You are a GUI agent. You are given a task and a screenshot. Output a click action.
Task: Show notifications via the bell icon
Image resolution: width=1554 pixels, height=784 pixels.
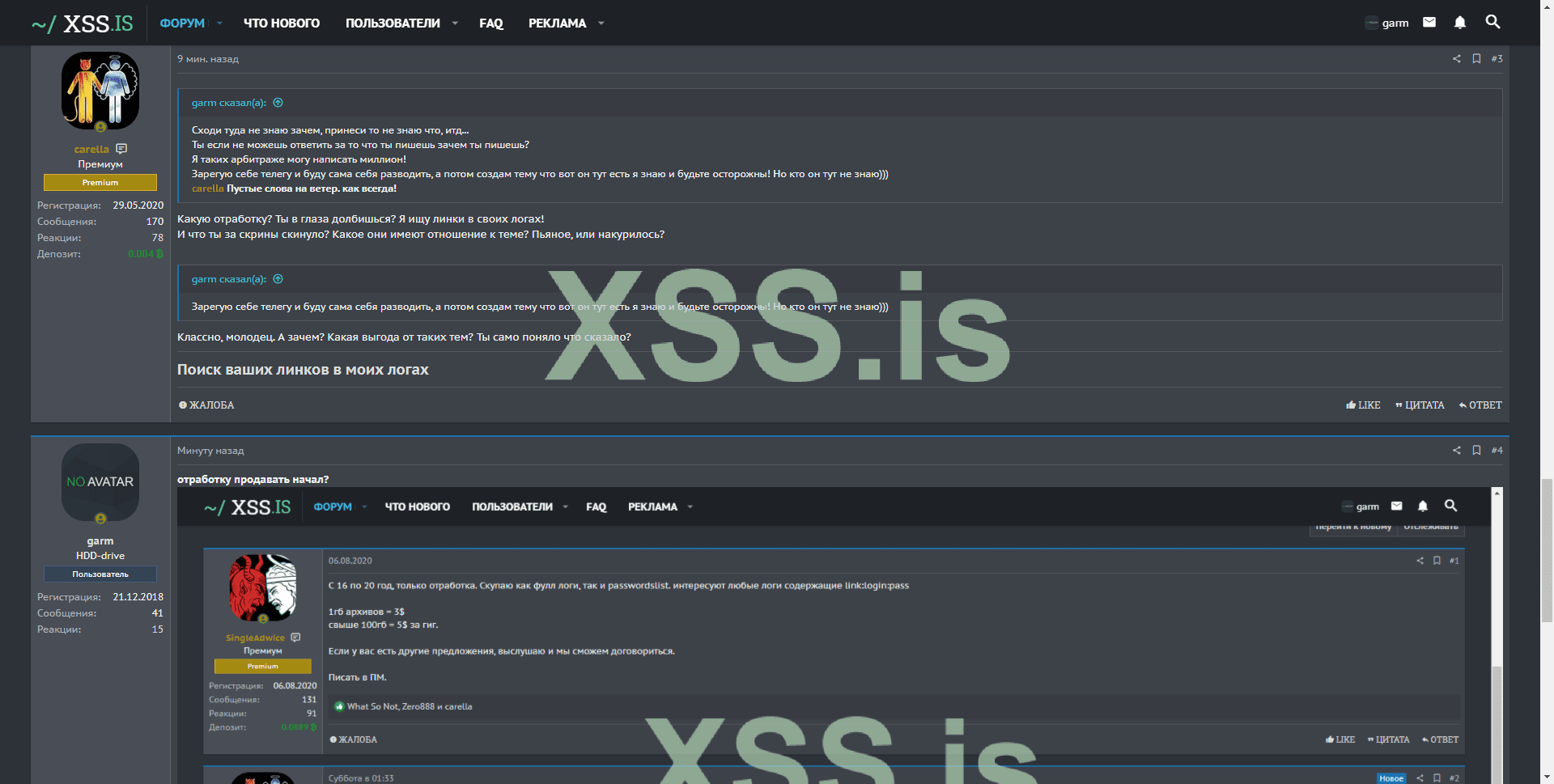click(x=1460, y=23)
